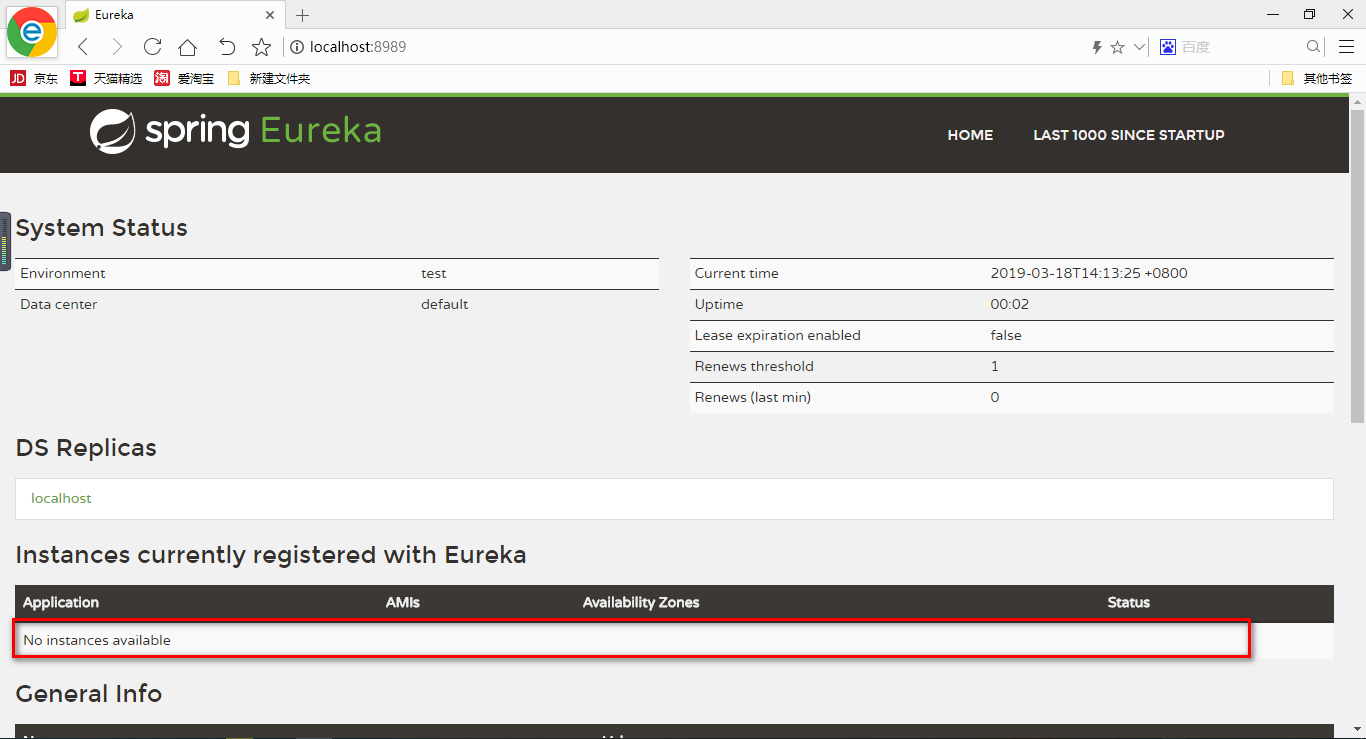Image resolution: width=1366 pixels, height=739 pixels.
Task: Open the localhost replica link
Action: pyautogui.click(x=61, y=498)
